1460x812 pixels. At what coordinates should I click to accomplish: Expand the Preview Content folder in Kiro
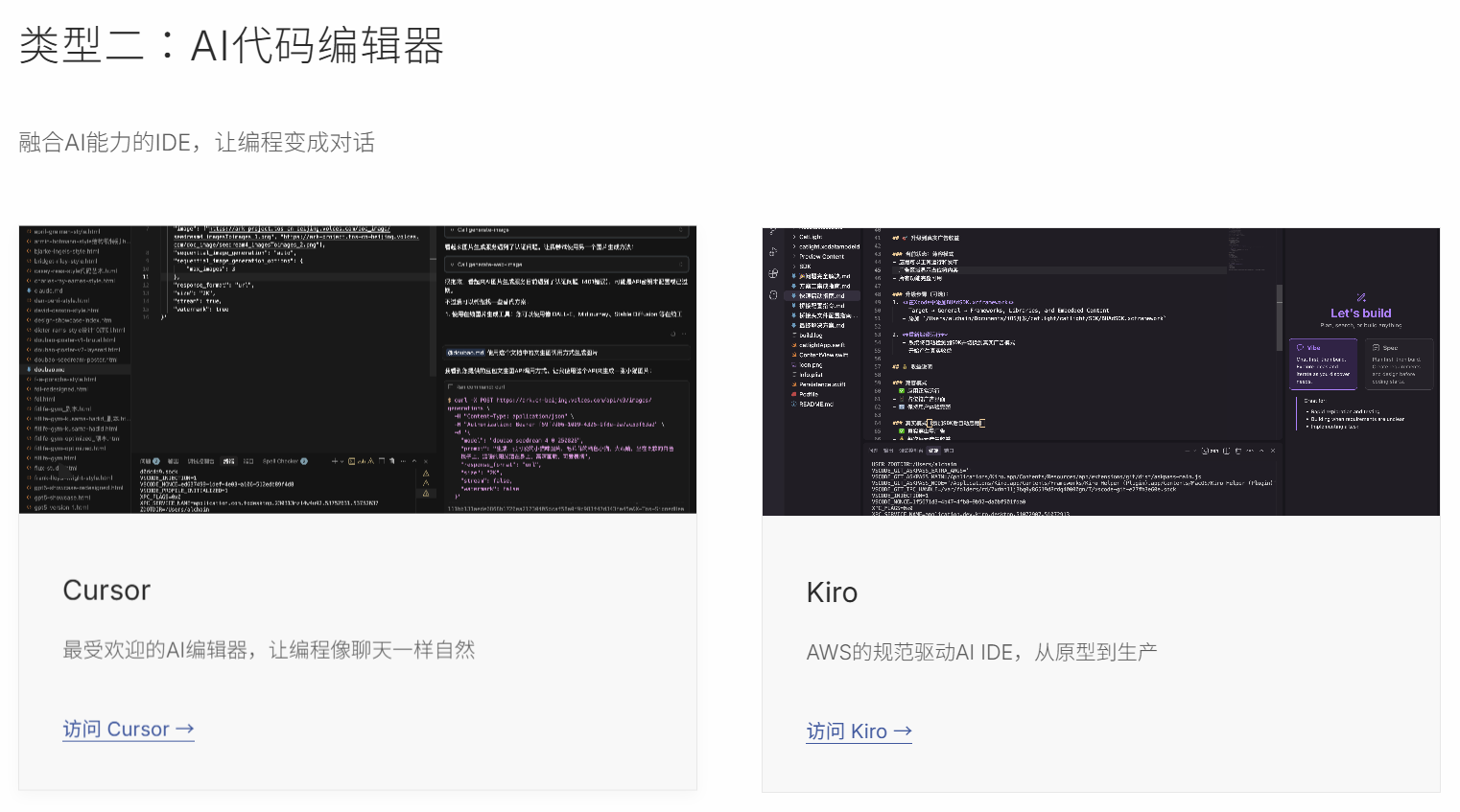[x=821, y=256]
